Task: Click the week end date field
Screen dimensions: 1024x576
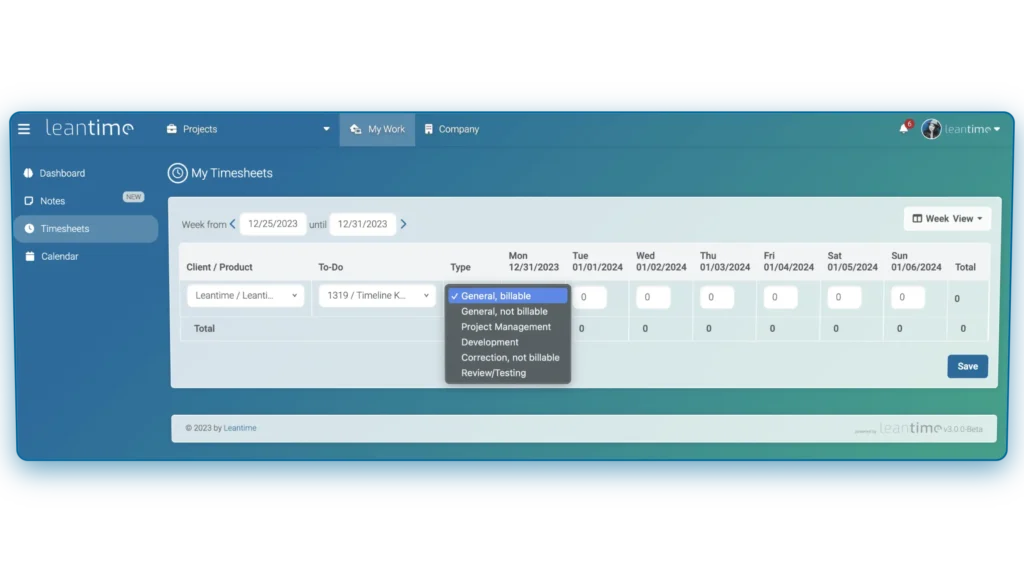Action: coord(362,224)
